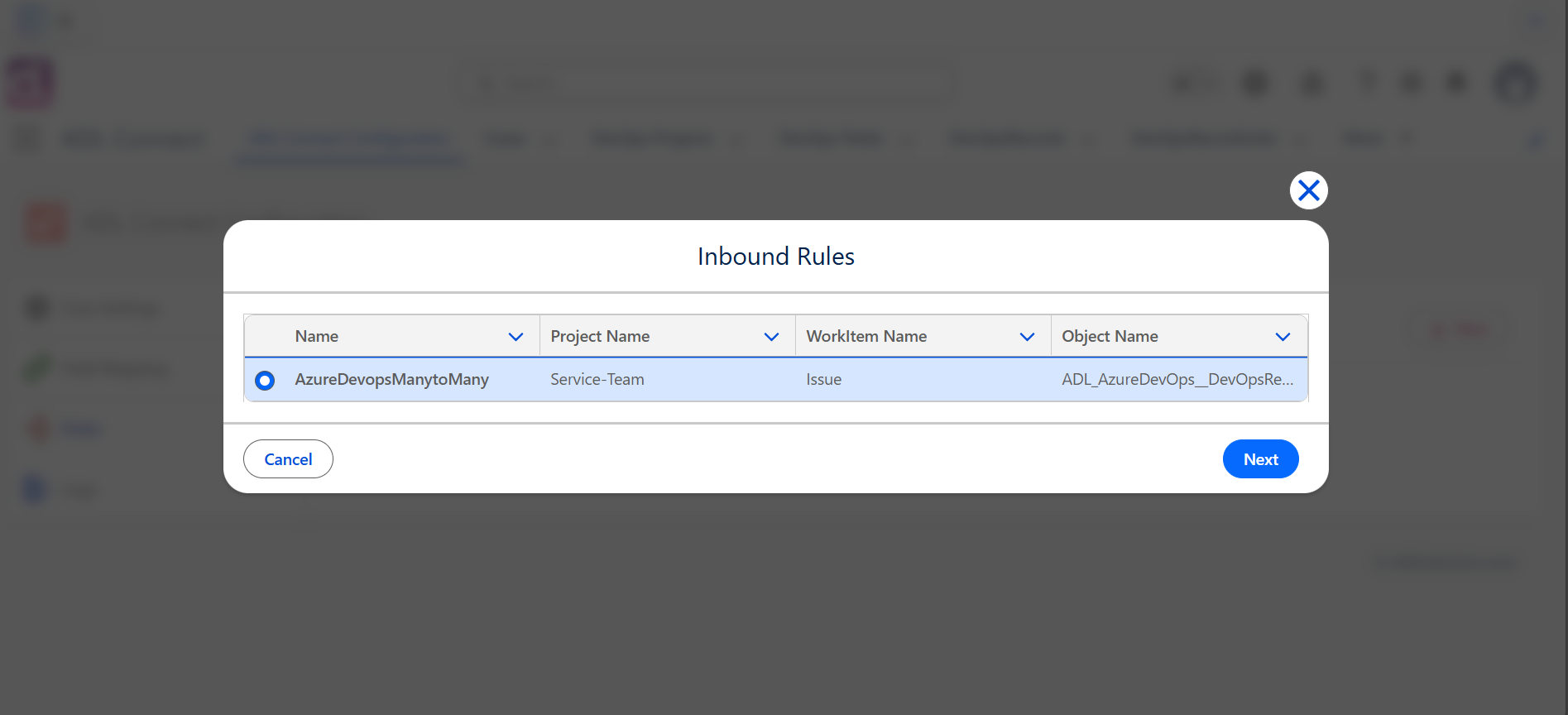Click the Object Name column header

[1110, 337]
